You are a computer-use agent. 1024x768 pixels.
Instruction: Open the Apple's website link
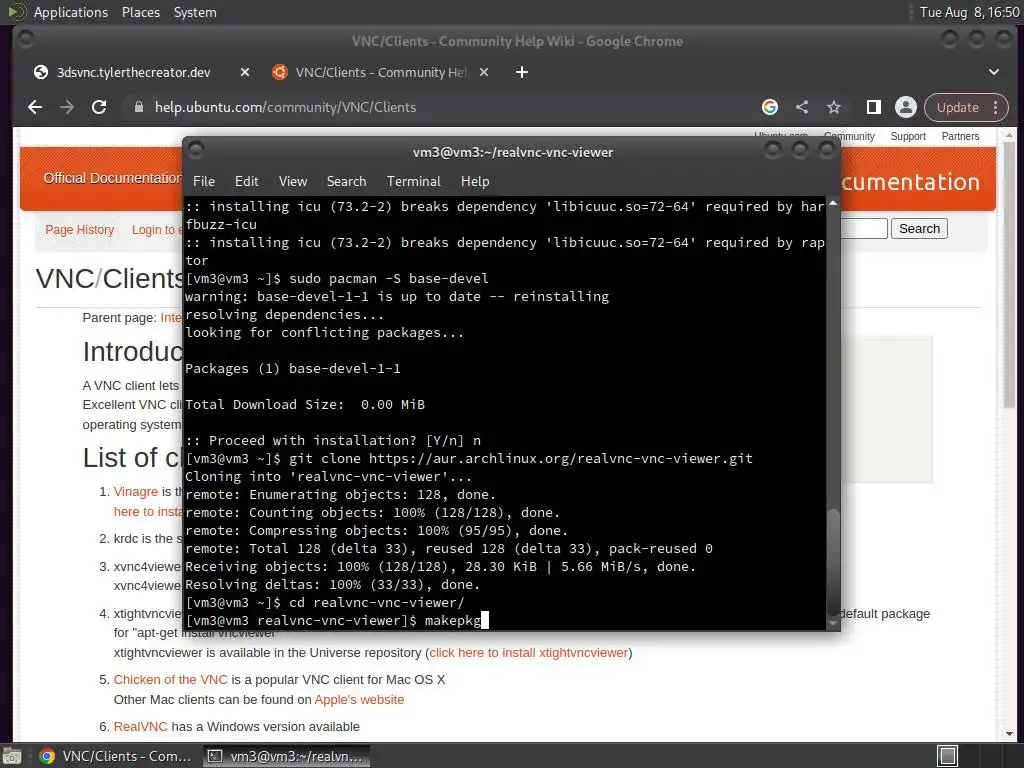point(359,699)
